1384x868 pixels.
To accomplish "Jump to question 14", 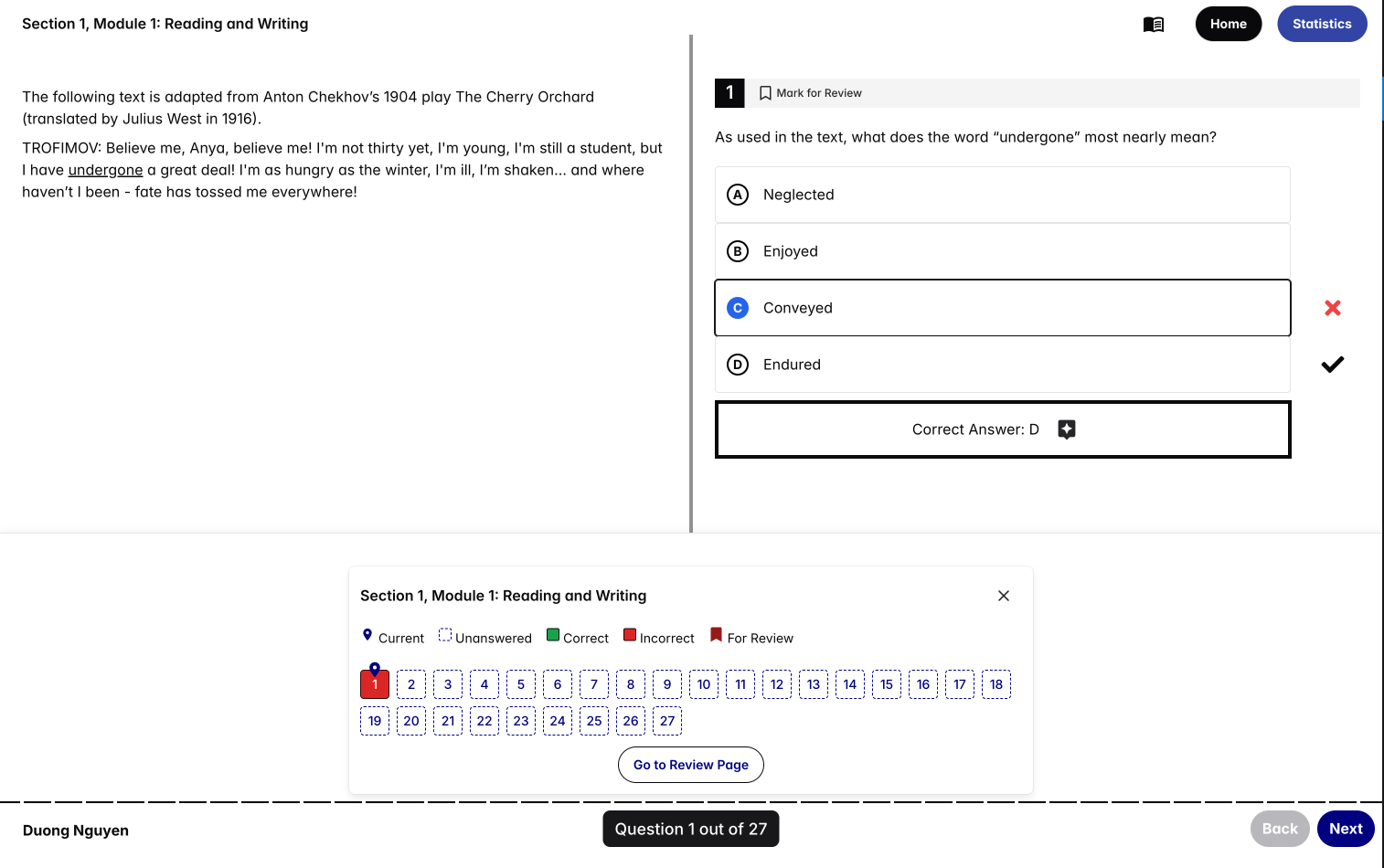I will pos(850,684).
